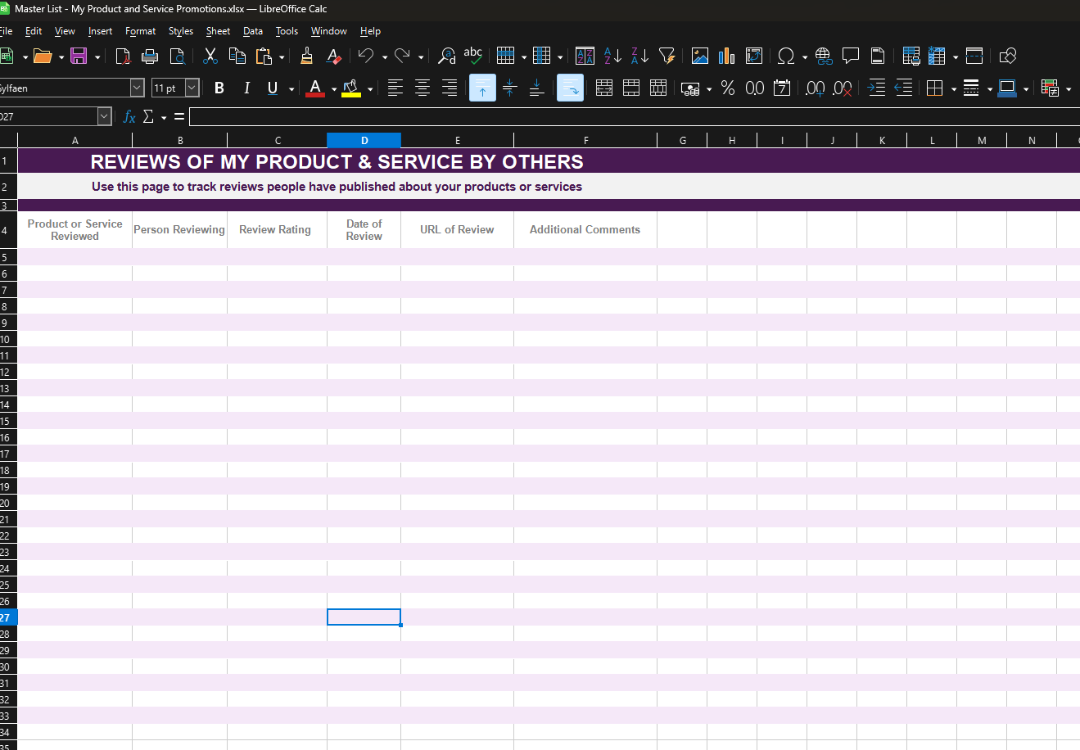Save the document with the floppy icon

tap(79, 56)
